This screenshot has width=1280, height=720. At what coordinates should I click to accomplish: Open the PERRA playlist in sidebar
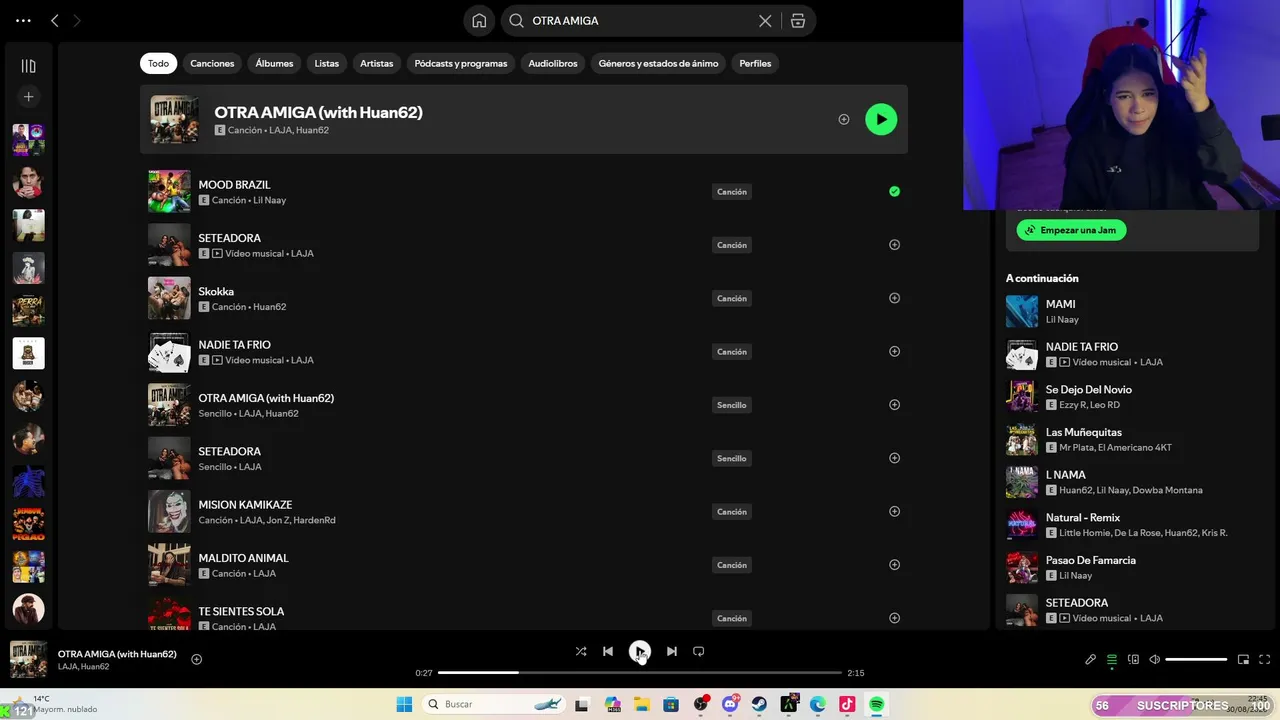click(x=28, y=310)
